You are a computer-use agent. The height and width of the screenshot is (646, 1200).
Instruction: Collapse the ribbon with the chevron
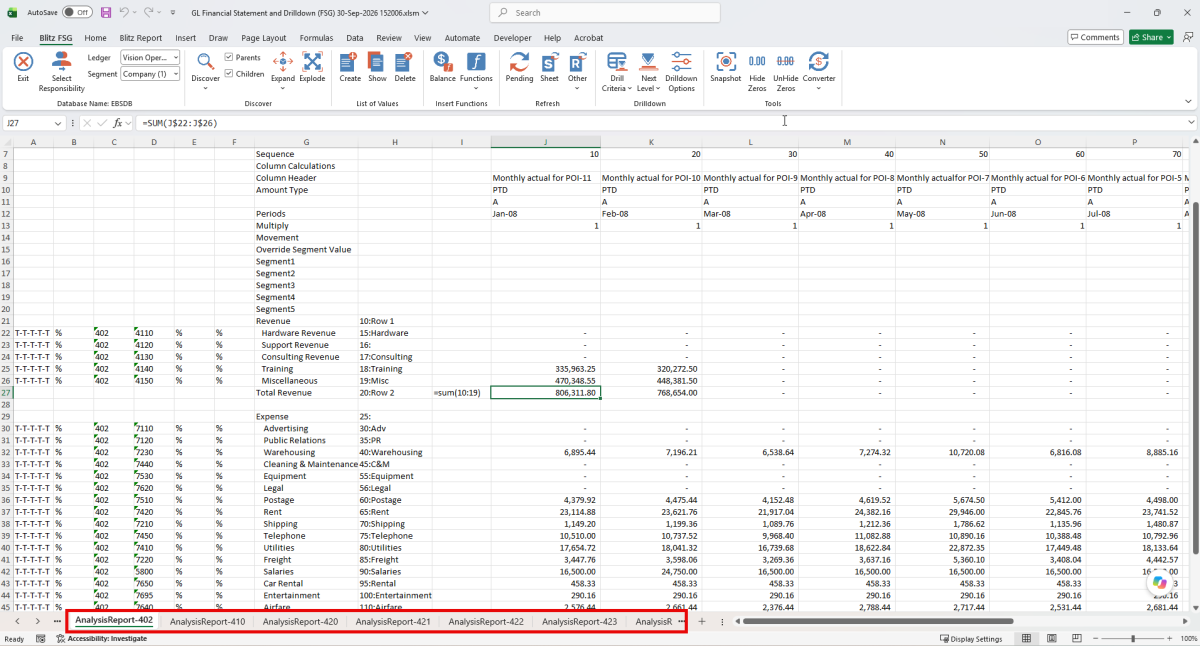click(1189, 102)
